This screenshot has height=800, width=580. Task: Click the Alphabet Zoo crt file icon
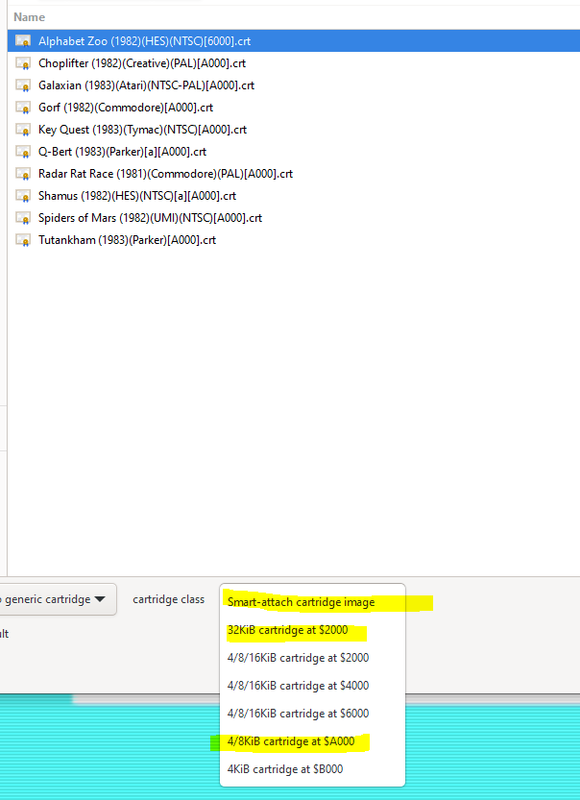[23, 41]
